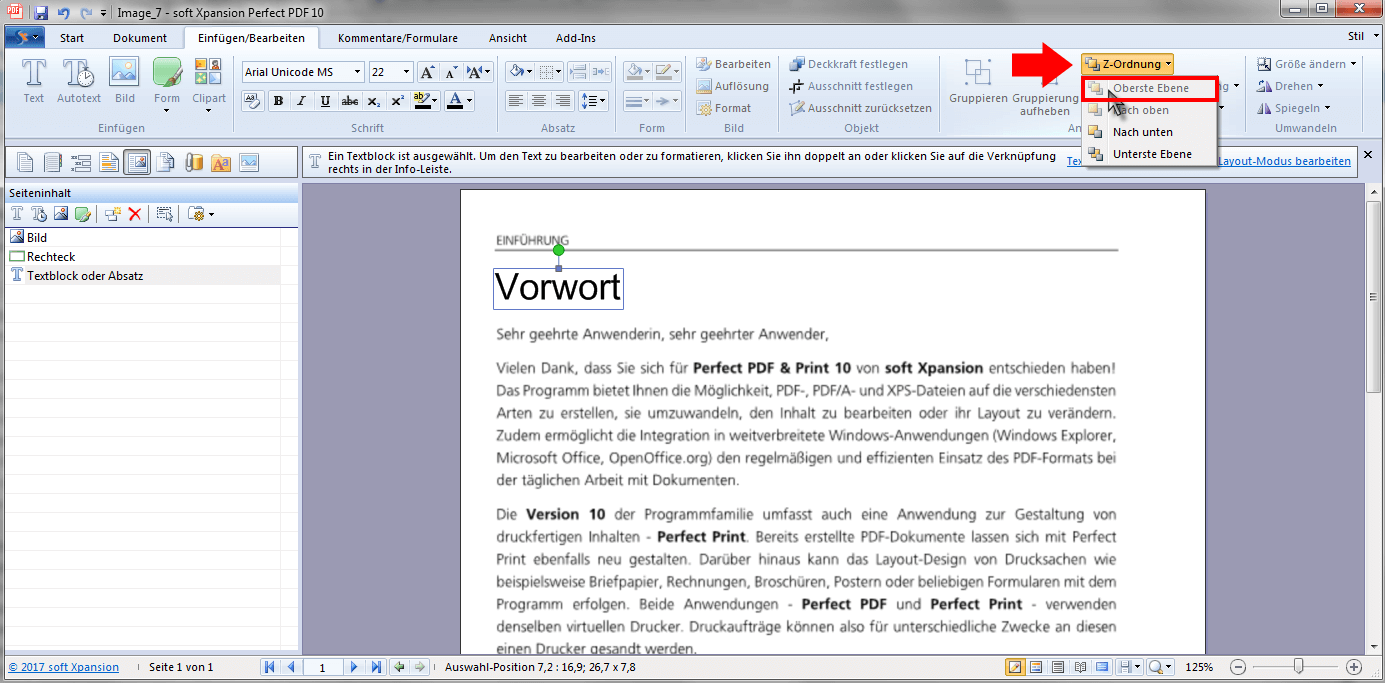Switch to the Kommentare/Formulare tab
The height and width of the screenshot is (683, 1385).
(x=397, y=38)
